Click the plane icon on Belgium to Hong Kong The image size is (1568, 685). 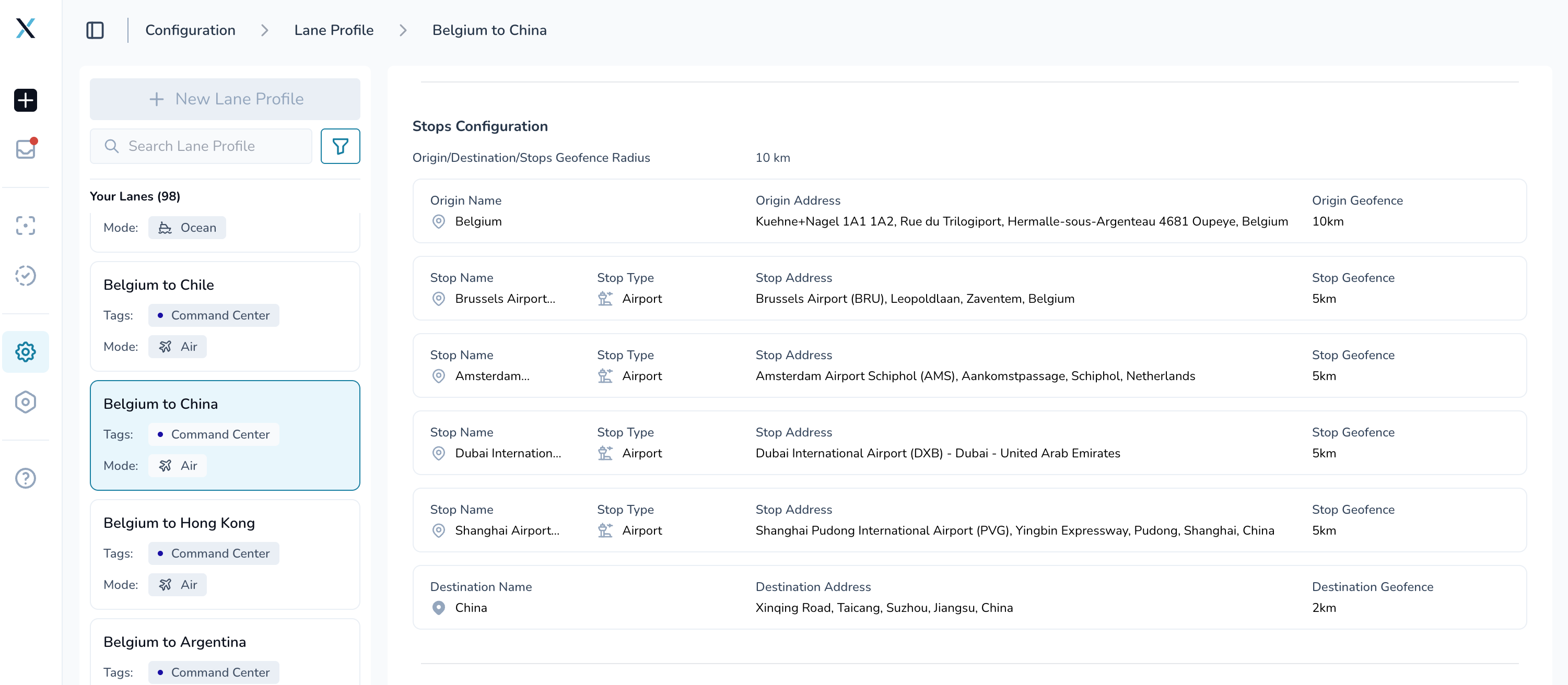[165, 585]
